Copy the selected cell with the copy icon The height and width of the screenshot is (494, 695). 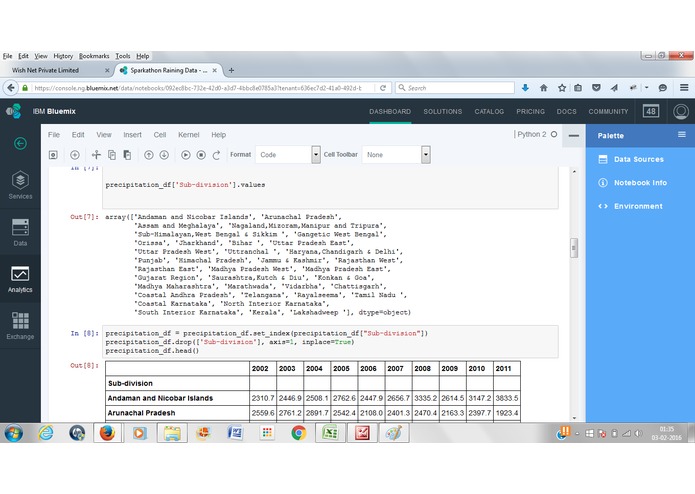pyautogui.click(x=112, y=155)
